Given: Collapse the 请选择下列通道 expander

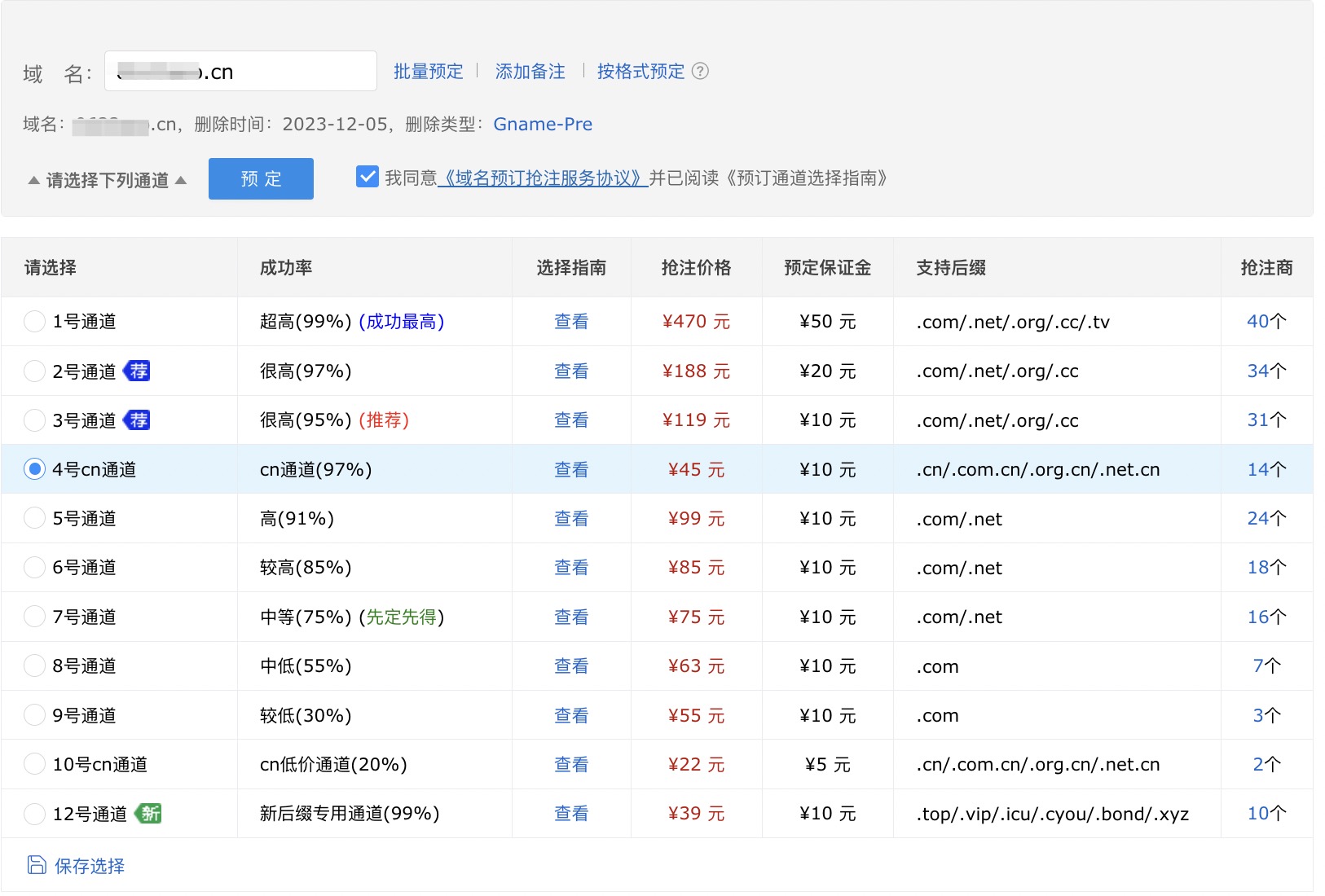Looking at the screenshot, I should pos(108,180).
